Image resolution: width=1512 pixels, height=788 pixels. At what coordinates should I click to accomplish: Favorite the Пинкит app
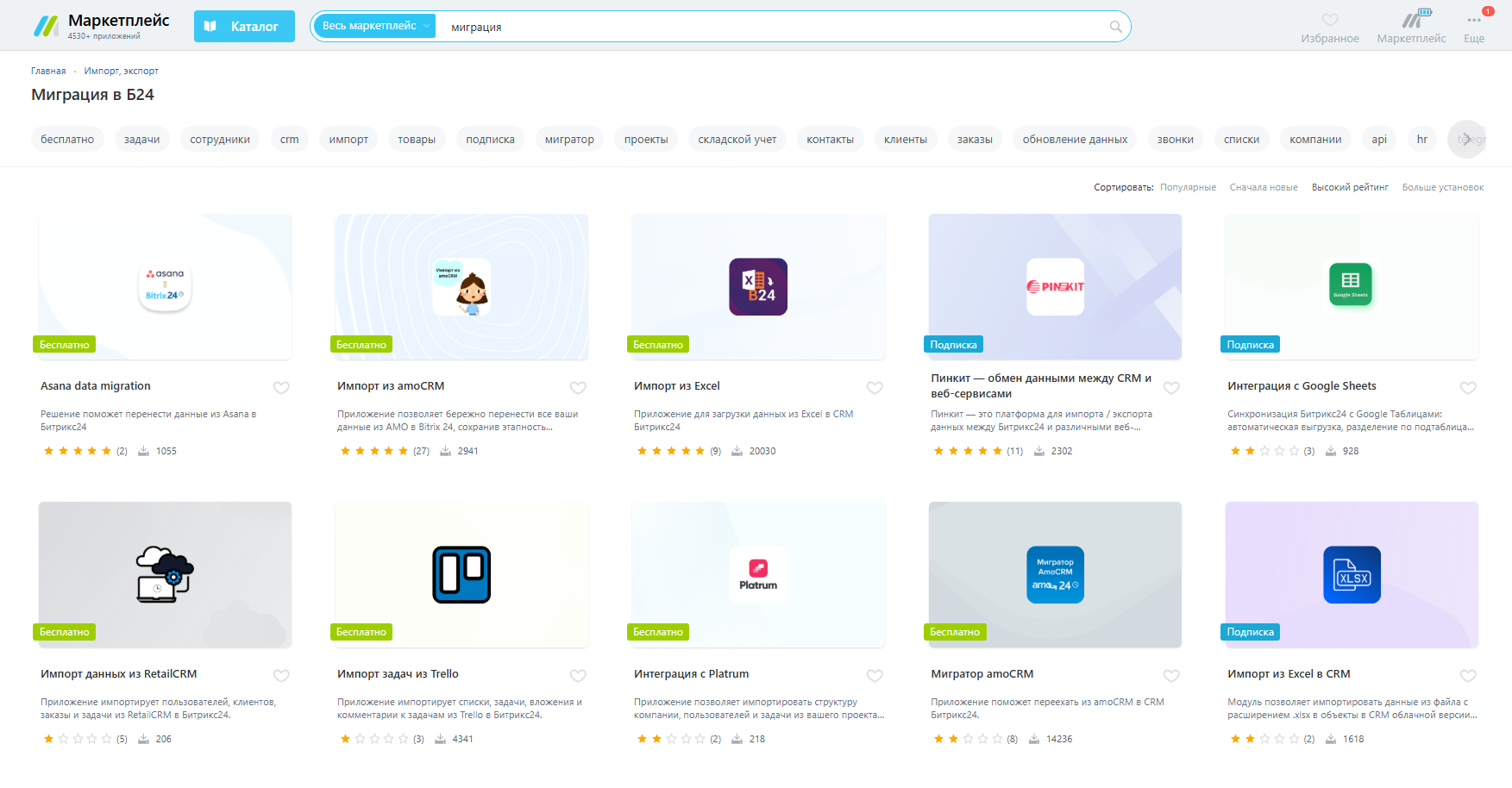(x=1171, y=388)
